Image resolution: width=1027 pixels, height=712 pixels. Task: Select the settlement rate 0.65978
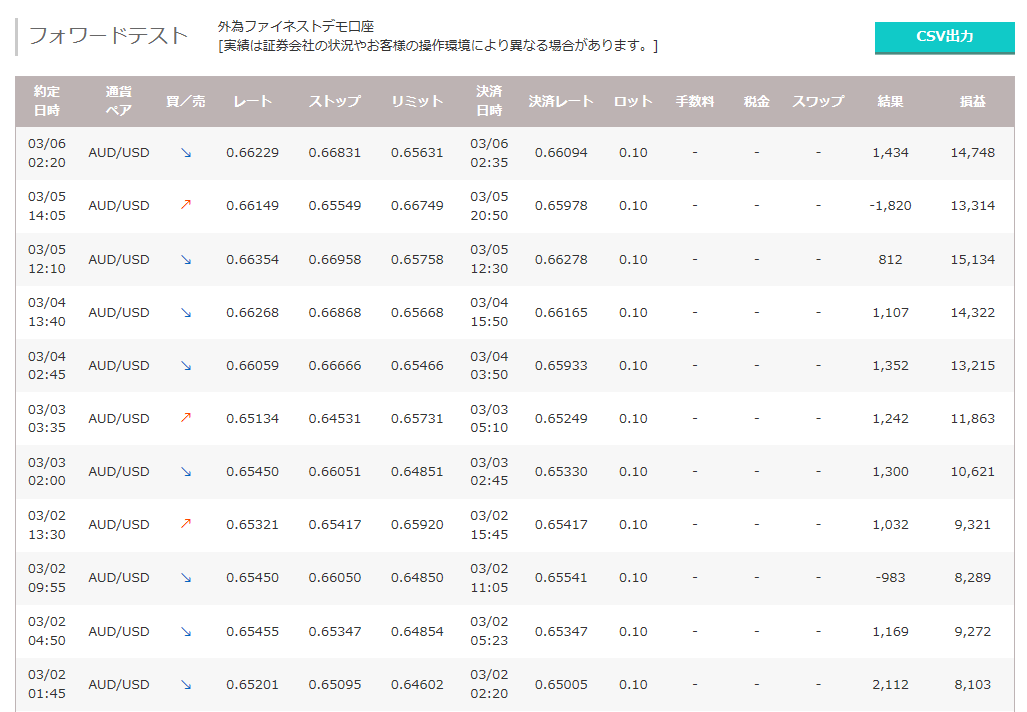(561, 206)
